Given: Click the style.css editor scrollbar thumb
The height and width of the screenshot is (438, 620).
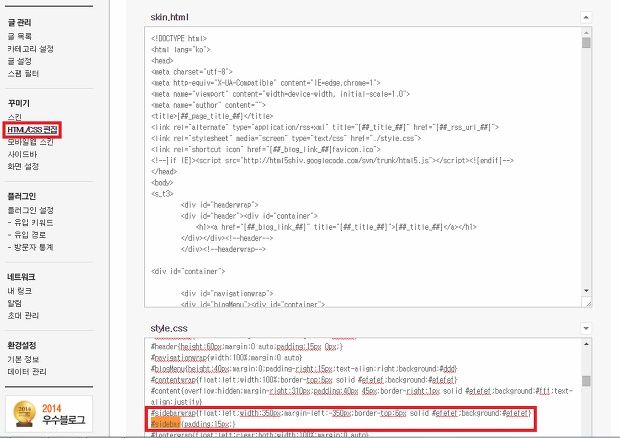Looking at the screenshot, I should 586,381.
